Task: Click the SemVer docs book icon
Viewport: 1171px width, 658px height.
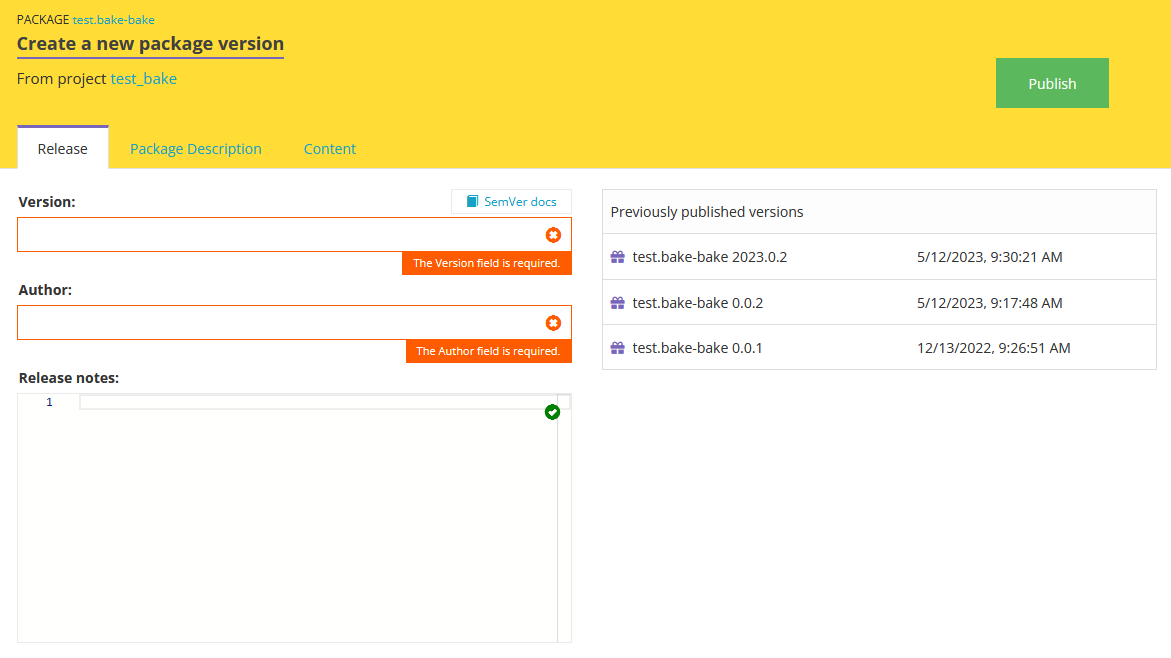Action: (472, 202)
